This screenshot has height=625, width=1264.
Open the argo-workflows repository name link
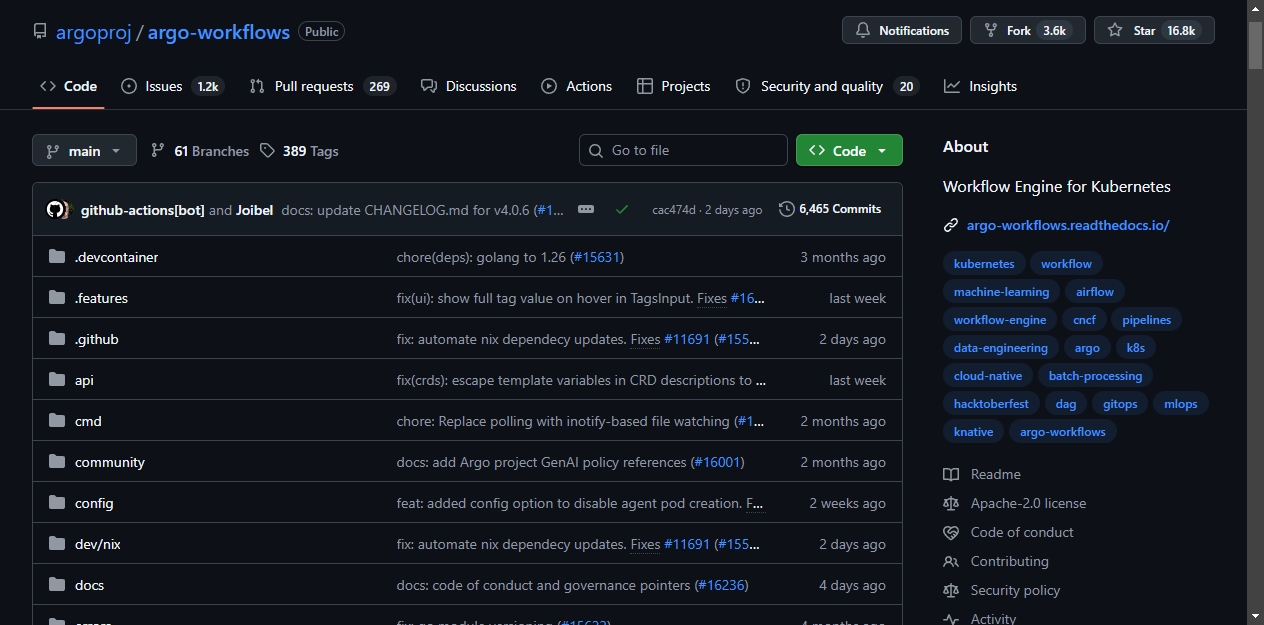[219, 32]
